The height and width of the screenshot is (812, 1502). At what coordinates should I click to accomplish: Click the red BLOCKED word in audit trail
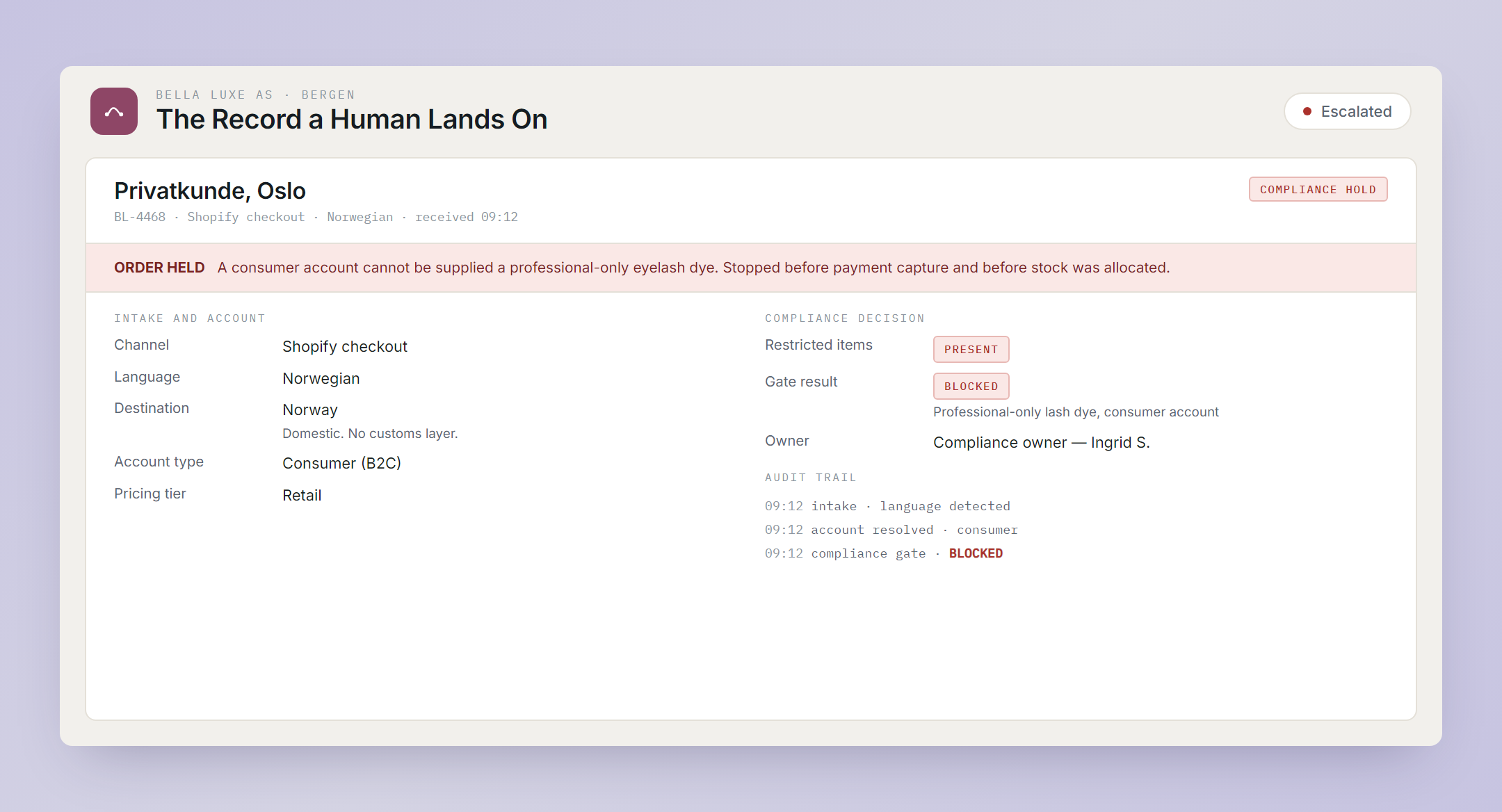(976, 553)
